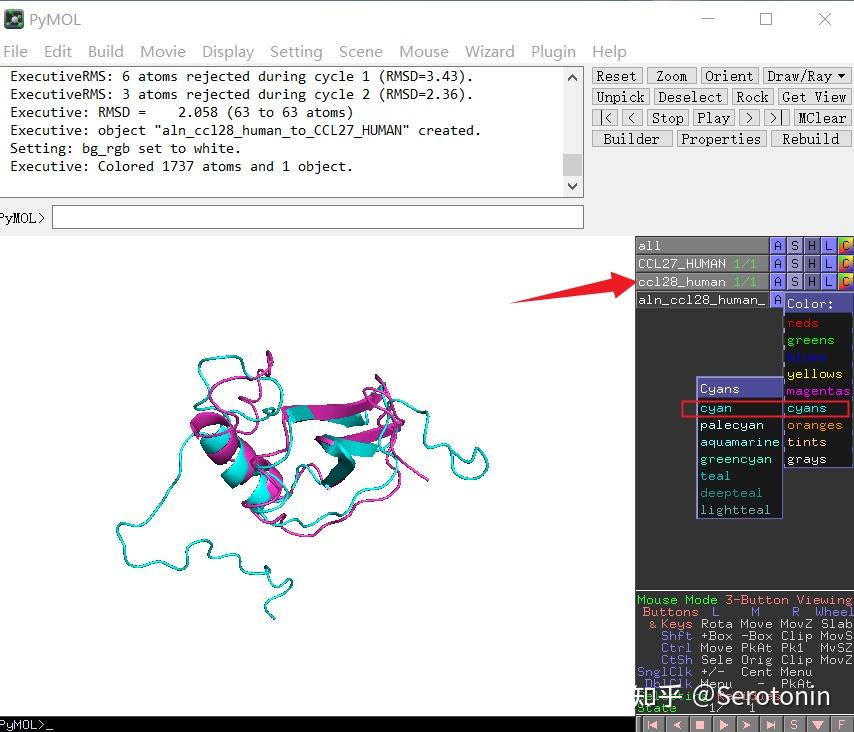Open the S show menu for CCL27_HUMAN
This screenshot has width=854, height=732.
[x=795, y=264]
